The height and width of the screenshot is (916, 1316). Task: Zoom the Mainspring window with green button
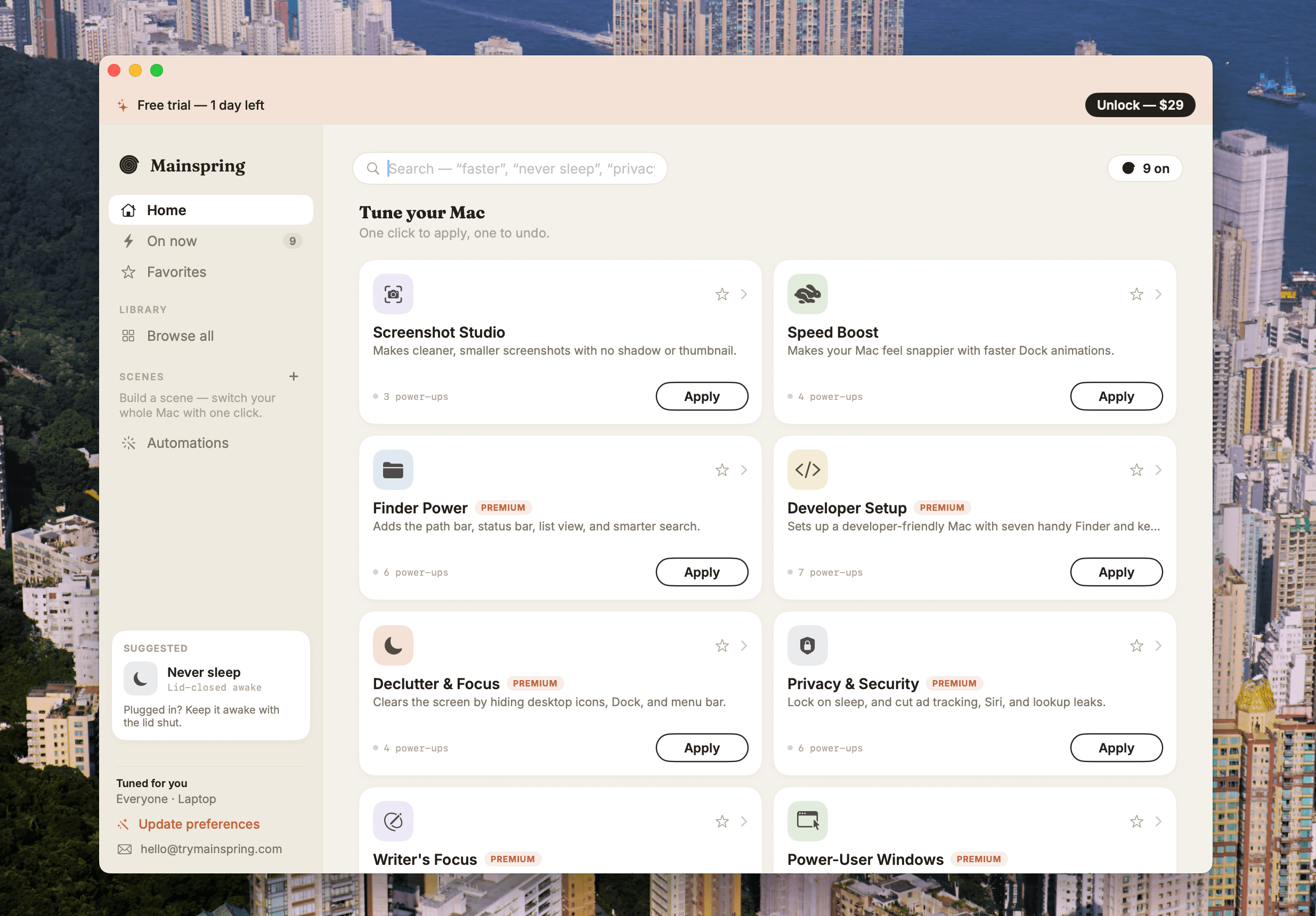pyautogui.click(x=157, y=70)
